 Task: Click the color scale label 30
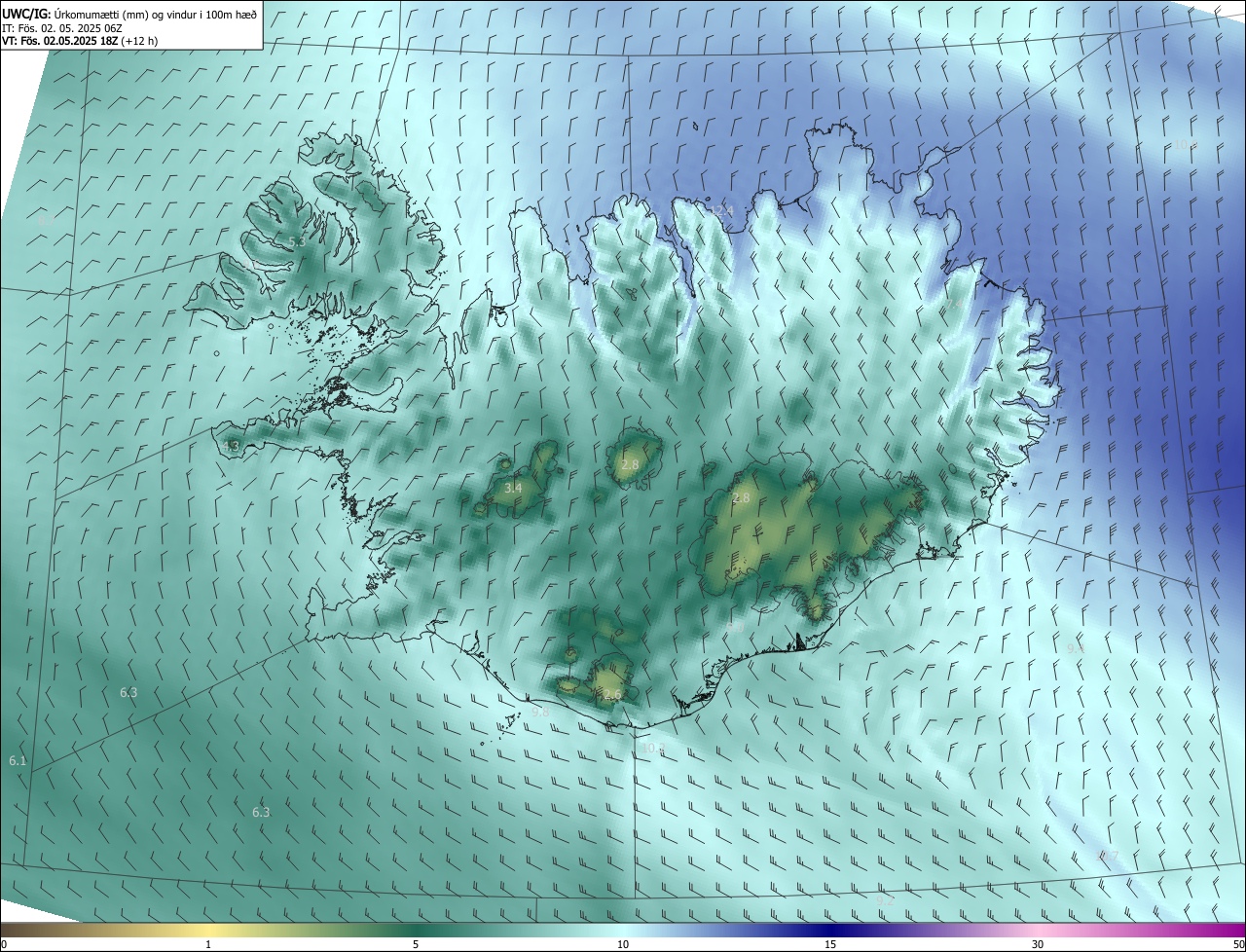tap(1038, 944)
